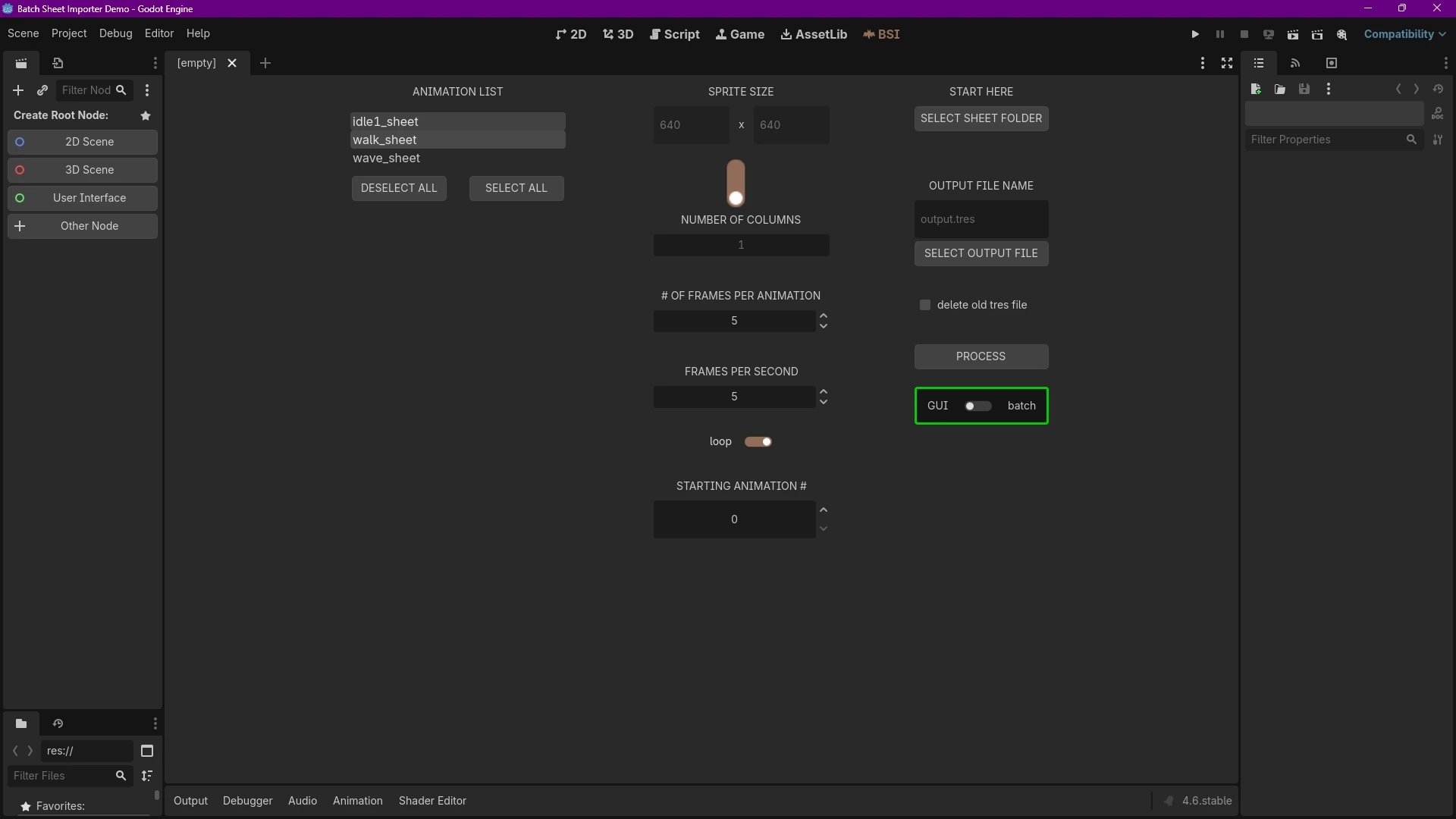Viewport: 1456px width, 819px height.
Task: Open the Scene dock tab icon
Action: point(21,63)
